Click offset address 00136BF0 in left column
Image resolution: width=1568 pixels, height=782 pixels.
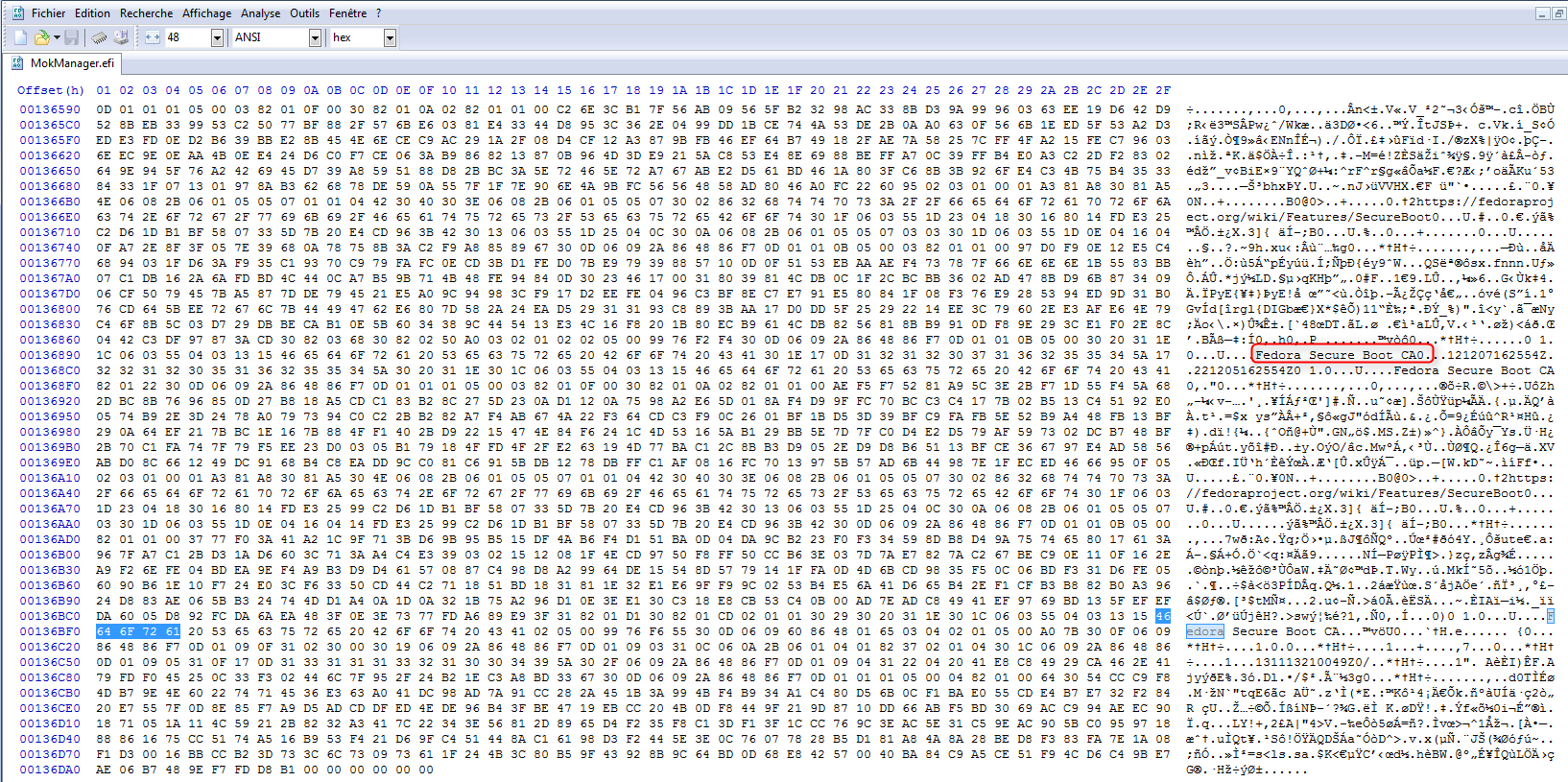[50, 631]
